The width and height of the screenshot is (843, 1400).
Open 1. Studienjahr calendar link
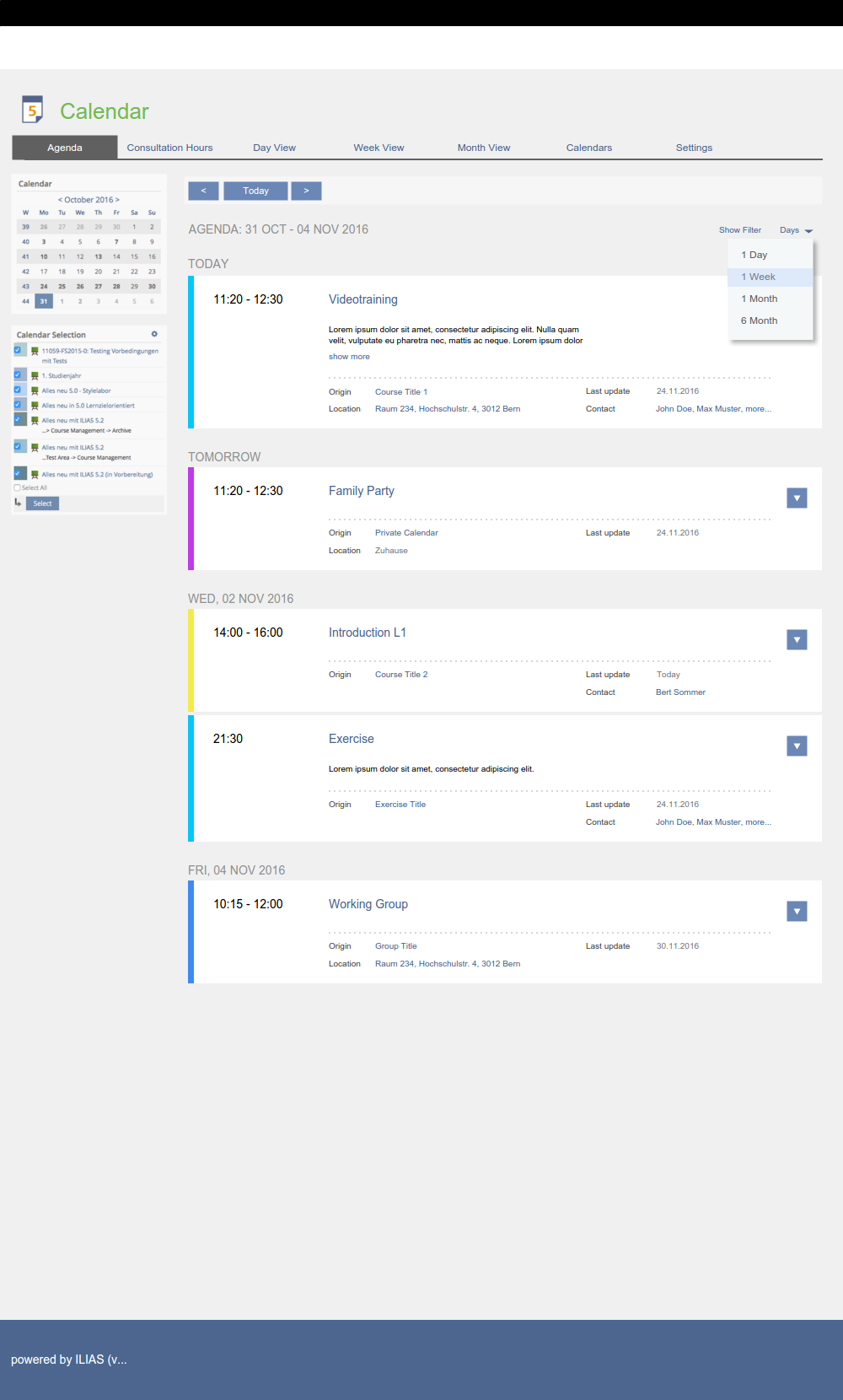tap(62, 376)
